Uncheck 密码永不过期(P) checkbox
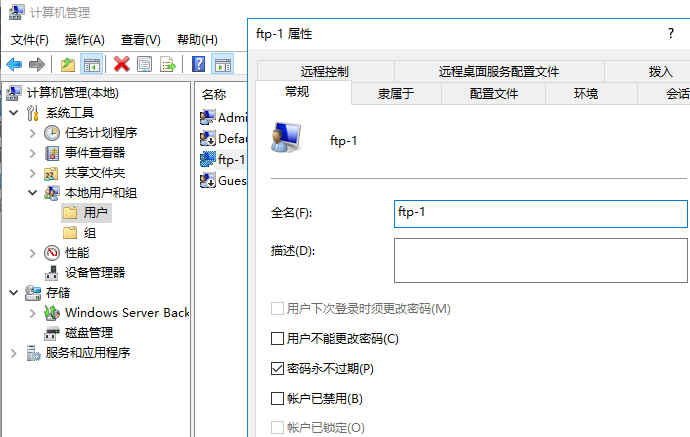Image resolution: width=690 pixels, height=437 pixels. point(277,368)
